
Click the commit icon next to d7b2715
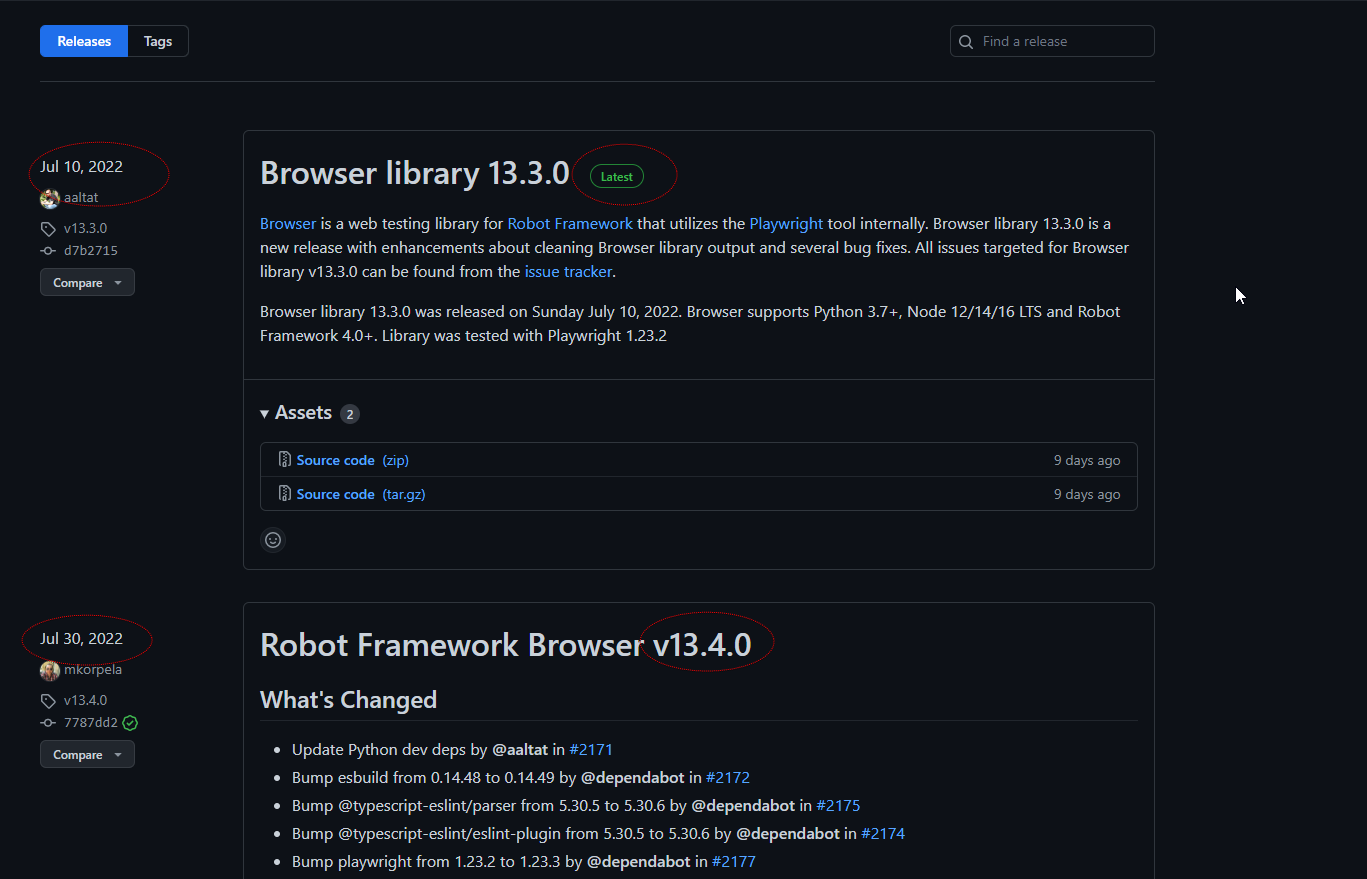coord(47,250)
